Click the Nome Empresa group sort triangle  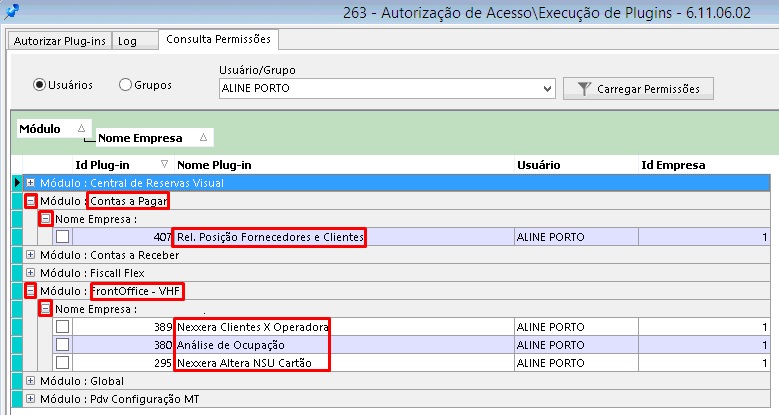coord(203,137)
